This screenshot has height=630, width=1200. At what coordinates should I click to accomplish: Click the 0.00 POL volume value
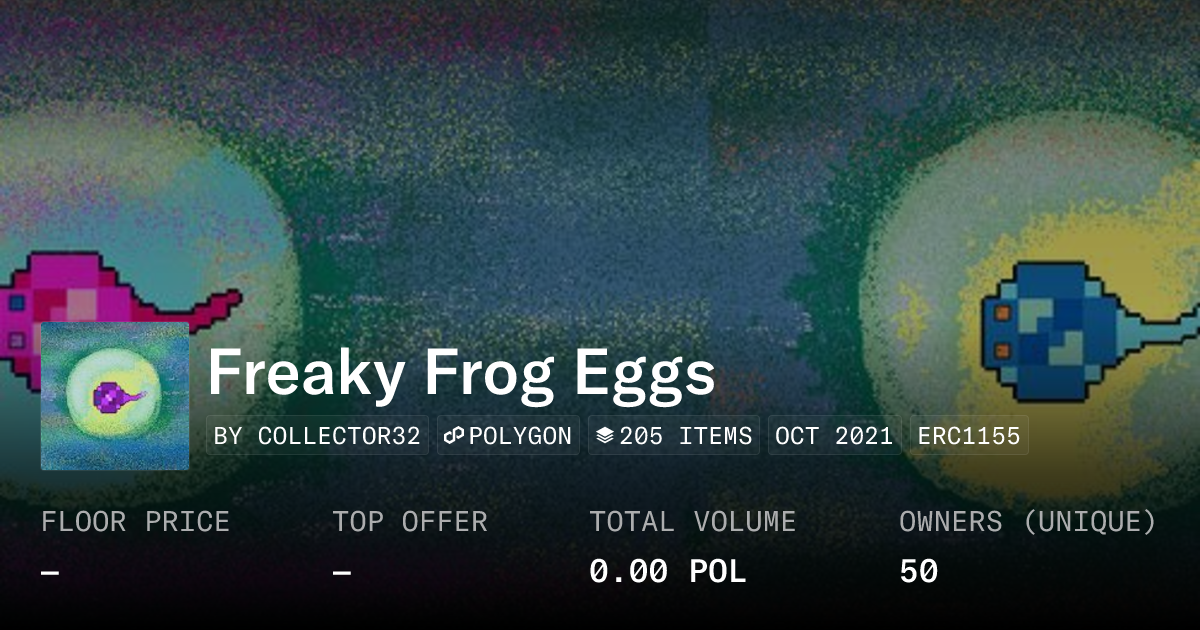tap(667, 571)
